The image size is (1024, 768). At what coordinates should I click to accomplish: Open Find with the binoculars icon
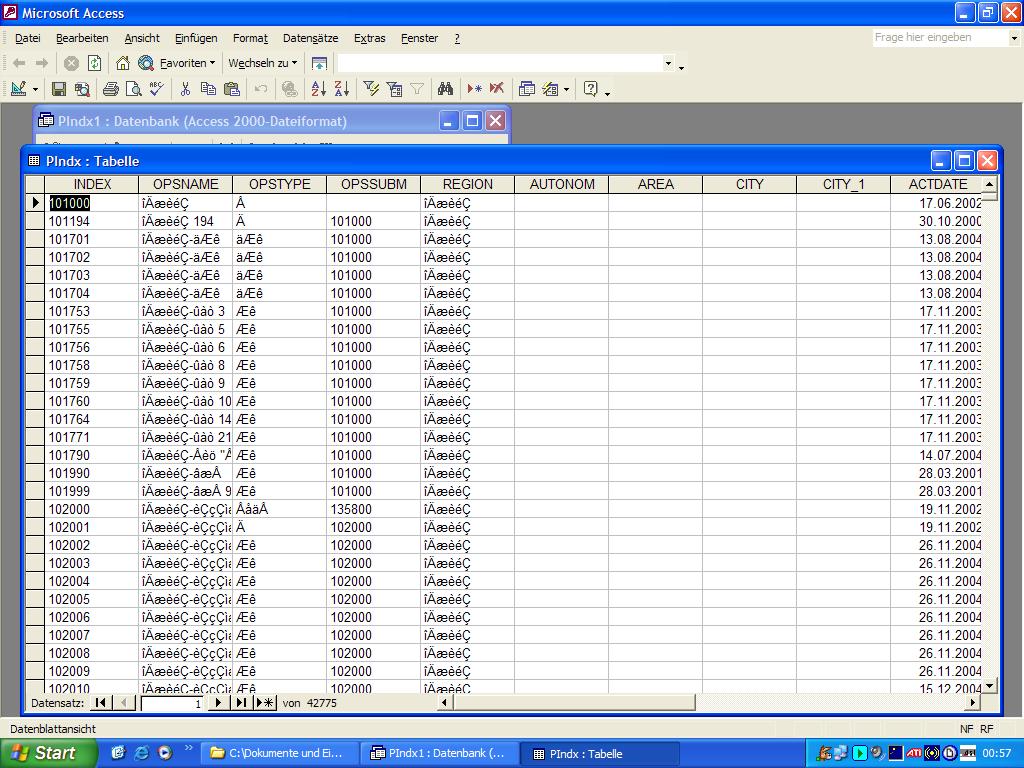coord(445,89)
